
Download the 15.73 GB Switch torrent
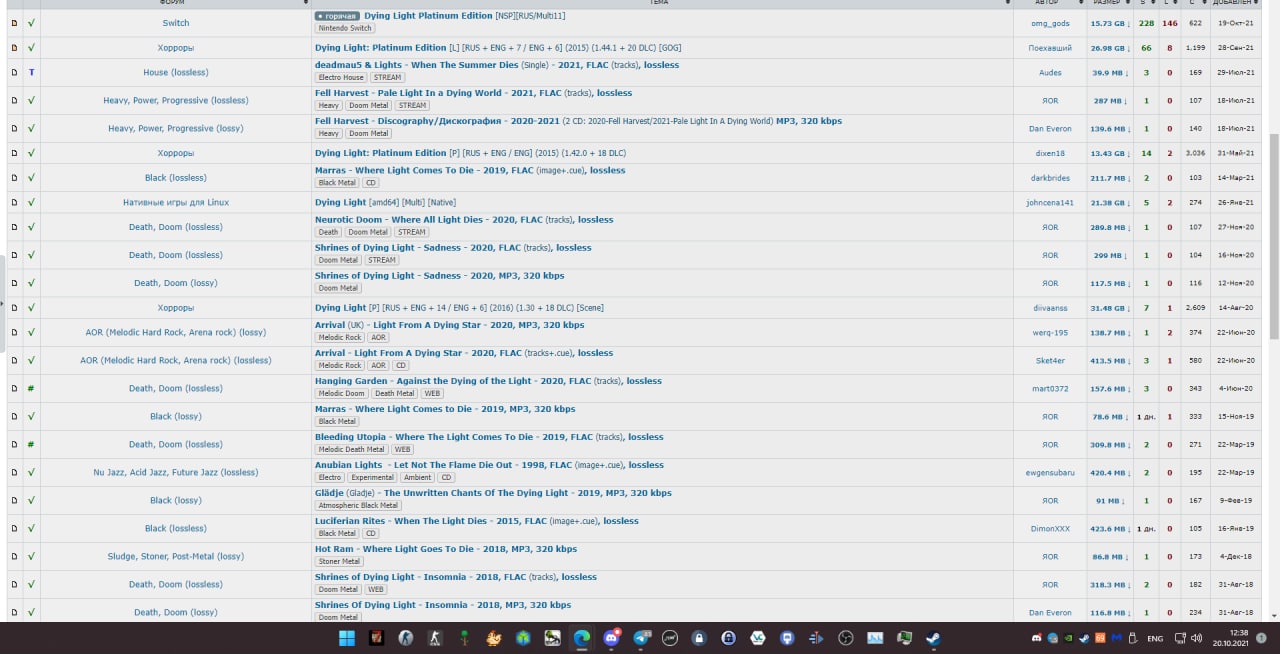(1110, 23)
